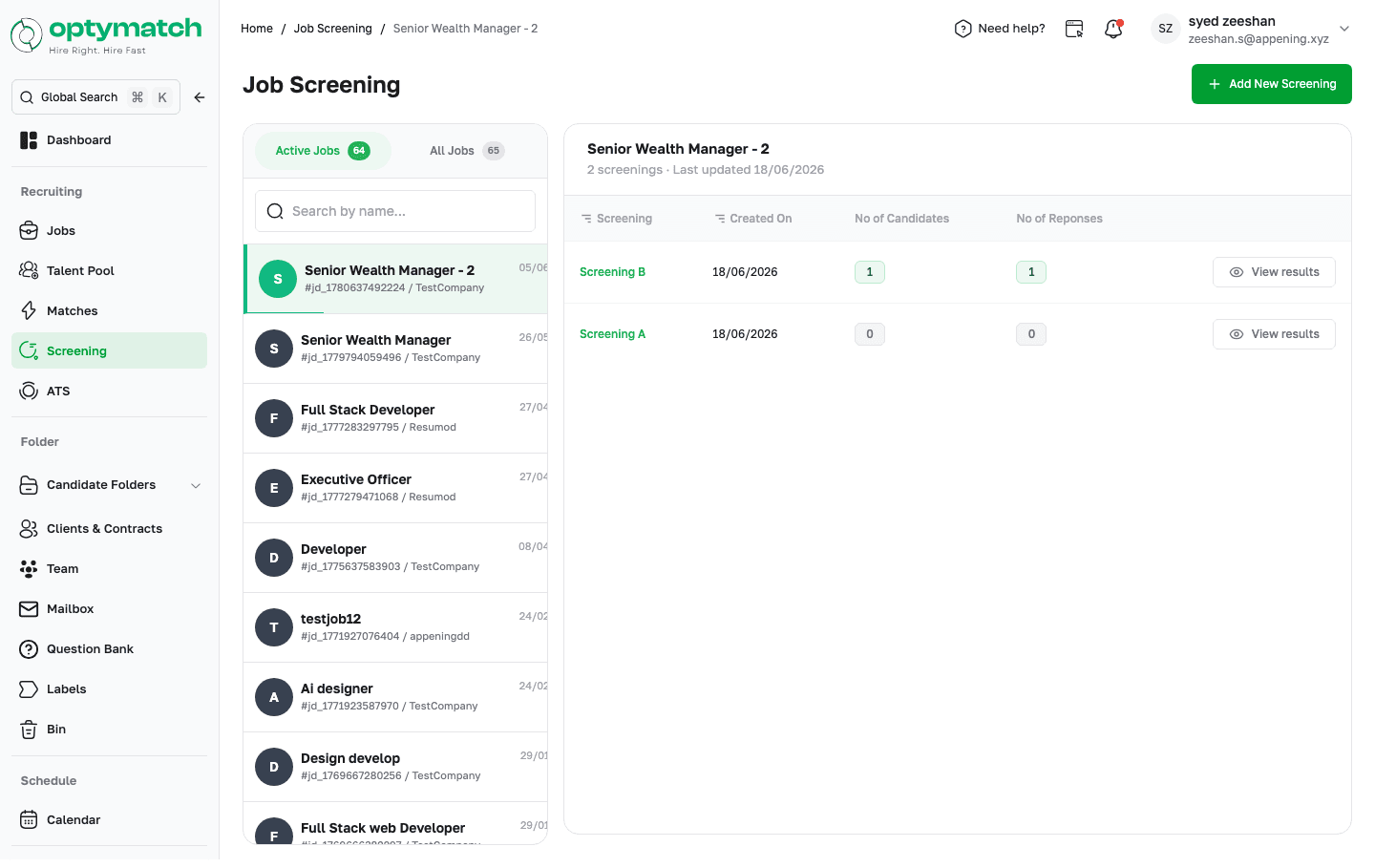Click the F avatar of Full Stack Developer
Viewport: 1375px width, 868px height.
tap(274, 418)
